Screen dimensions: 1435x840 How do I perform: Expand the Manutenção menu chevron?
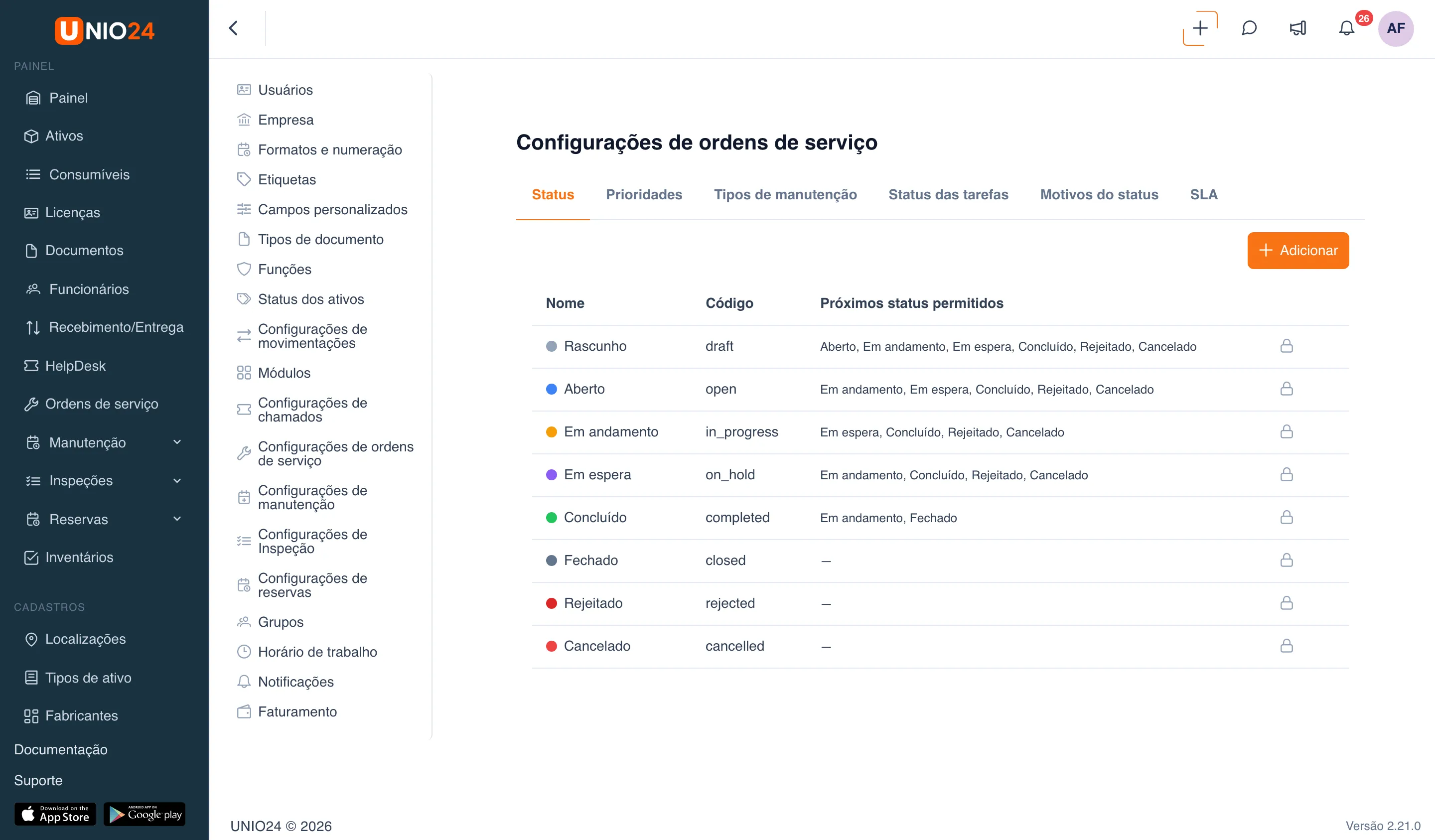[177, 442]
